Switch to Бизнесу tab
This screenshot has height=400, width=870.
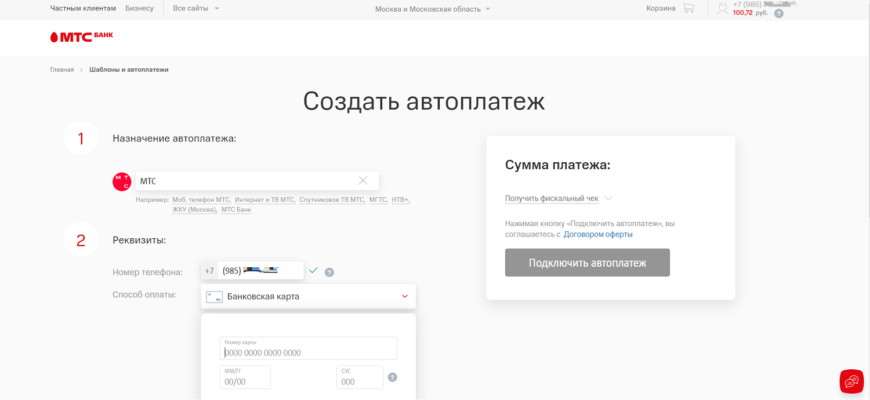(140, 8)
